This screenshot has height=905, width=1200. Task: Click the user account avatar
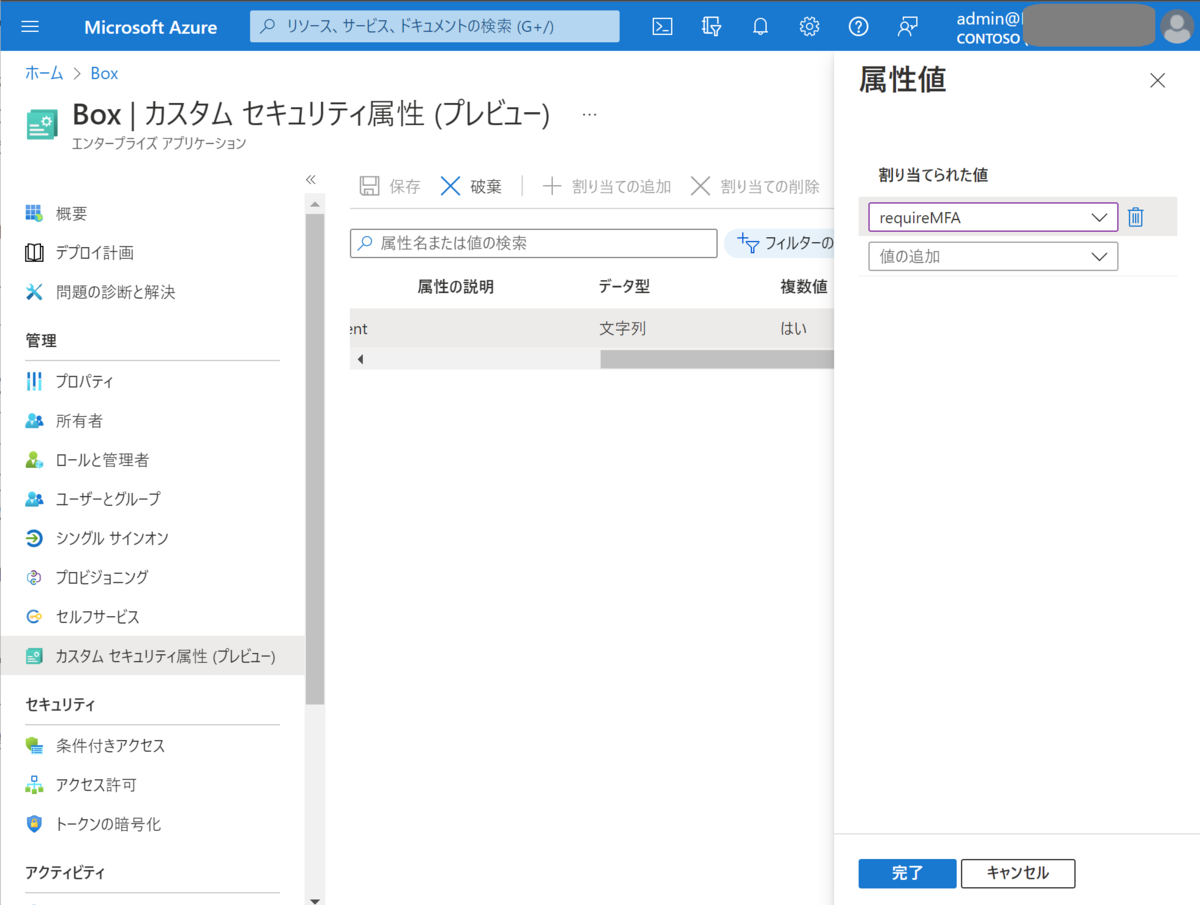coord(1176,27)
